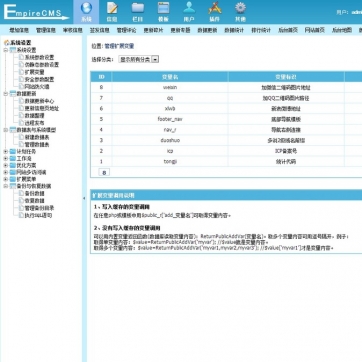The height and width of the screenshot is (362, 362).
Task: Open the 插件 tools icon section
Action: click(x=215, y=12)
